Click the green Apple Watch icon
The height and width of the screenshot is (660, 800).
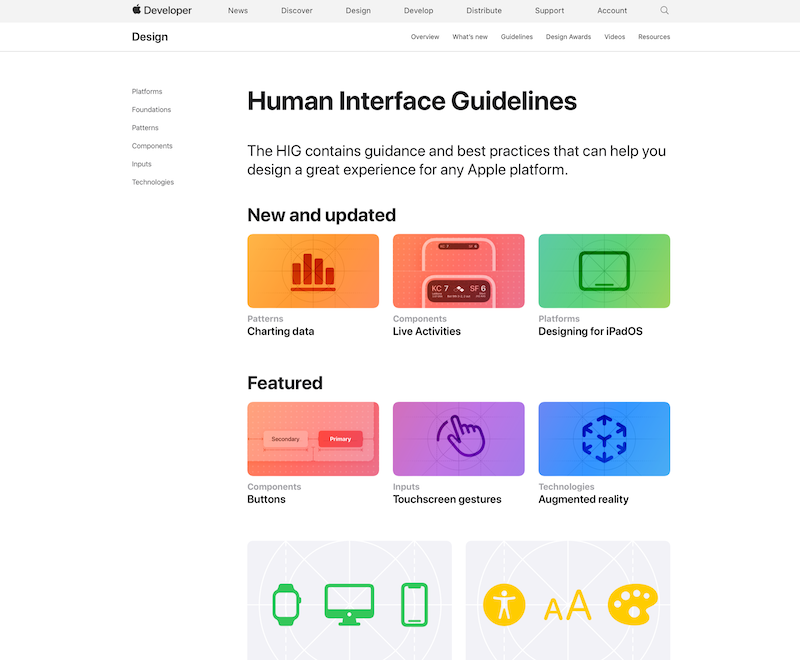(287, 604)
